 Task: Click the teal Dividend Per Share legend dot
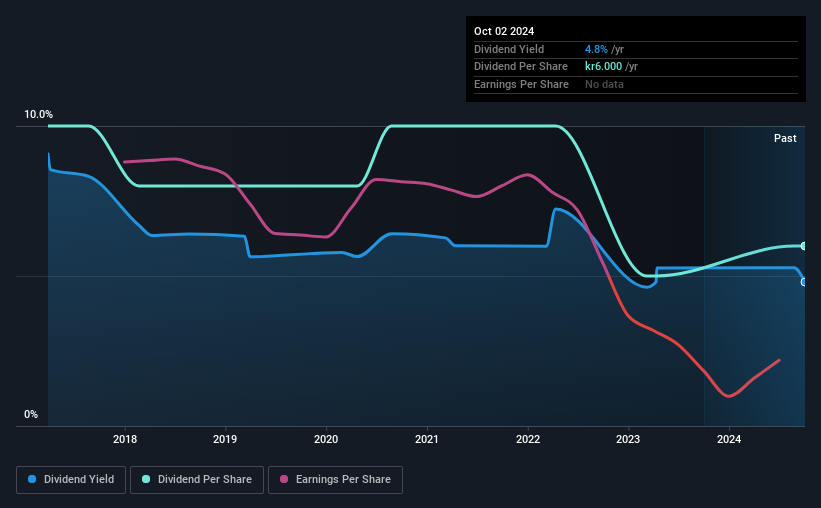click(146, 479)
